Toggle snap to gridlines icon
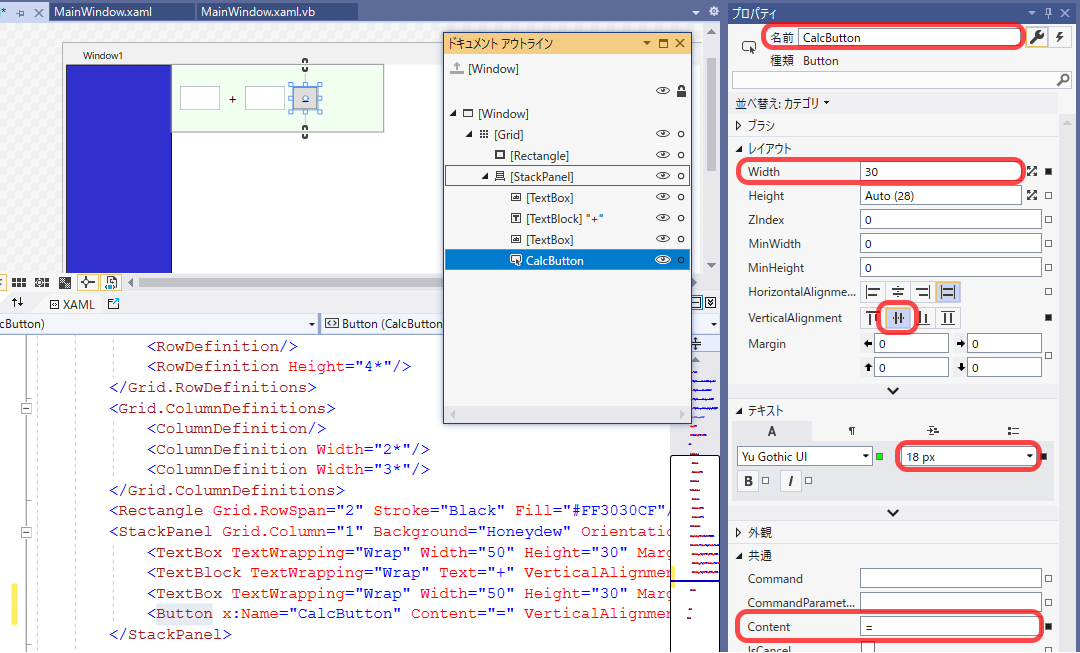1080x653 pixels. [x=42, y=282]
